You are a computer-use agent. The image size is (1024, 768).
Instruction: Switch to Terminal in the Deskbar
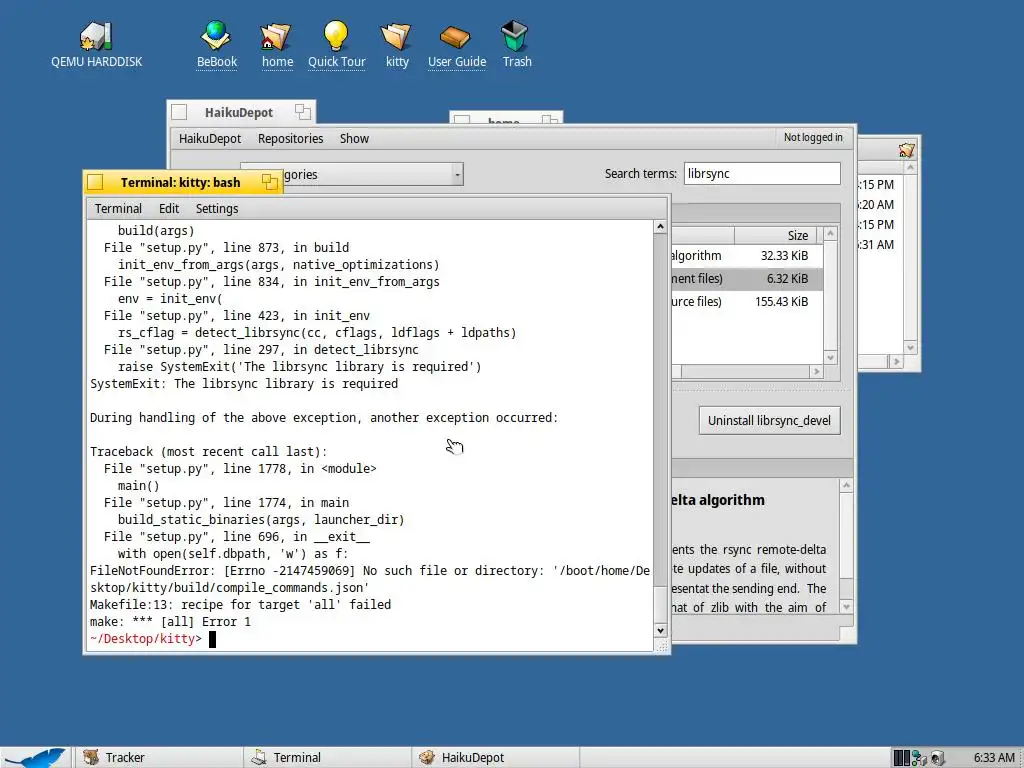pos(328,758)
